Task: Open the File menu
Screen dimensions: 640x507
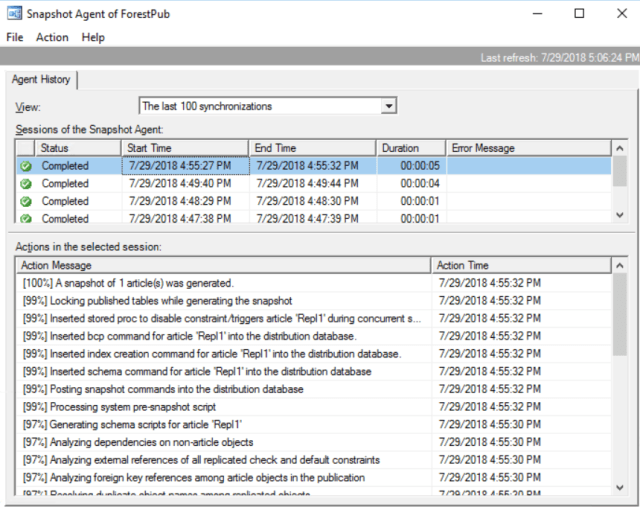Action: pos(15,37)
